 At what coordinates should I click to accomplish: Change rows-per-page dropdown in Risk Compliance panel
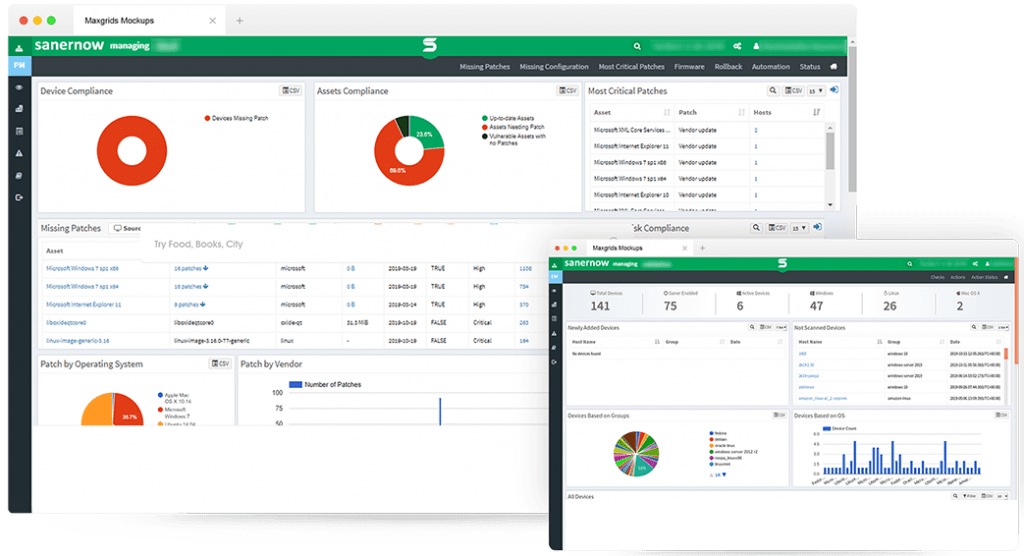799,228
